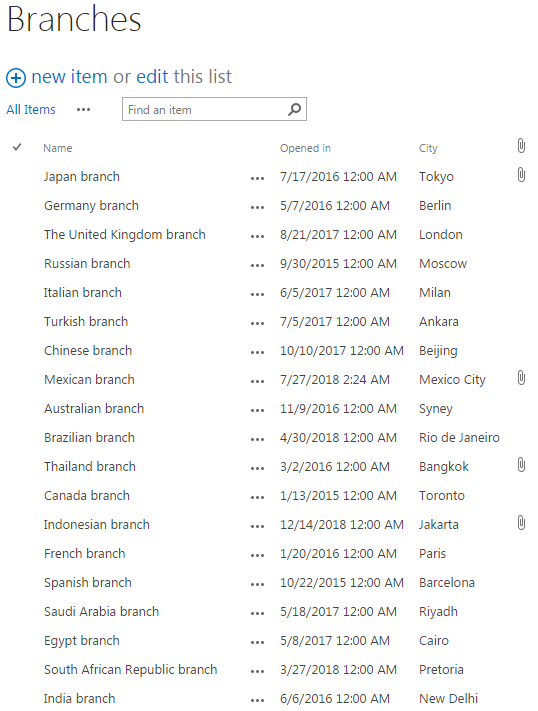Open ellipsis menu for Canada branch

[x=257, y=498]
